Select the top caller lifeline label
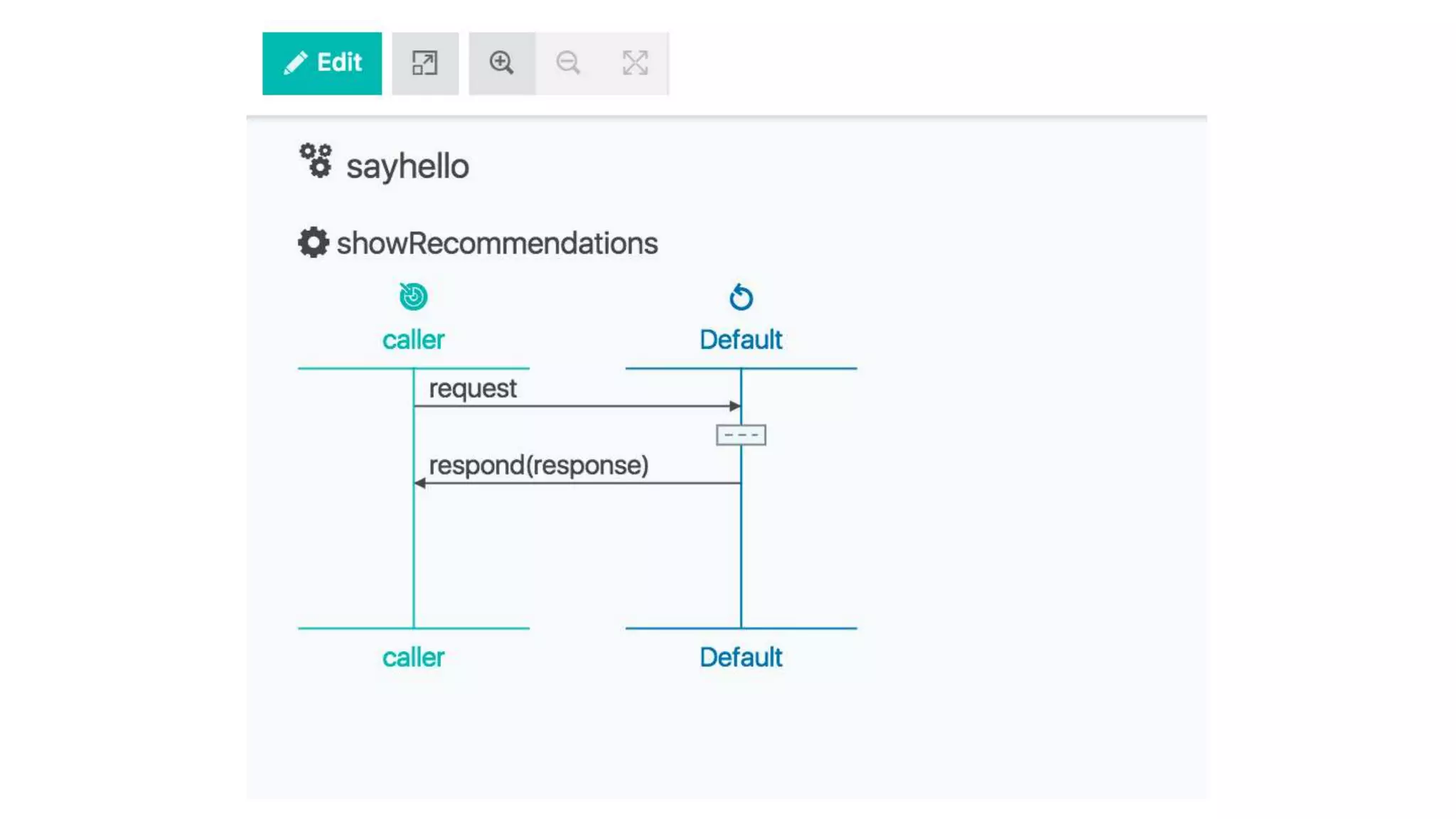1456x819 pixels. [413, 340]
